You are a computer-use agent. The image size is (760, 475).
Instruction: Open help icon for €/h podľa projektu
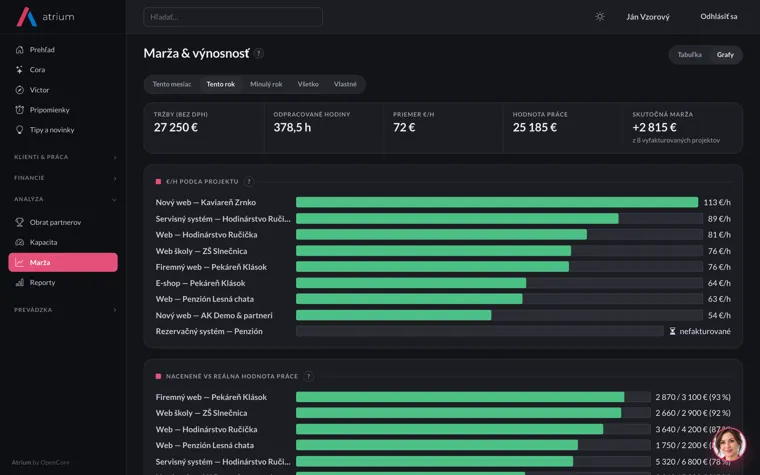pyautogui.click(x=249, y=182)
